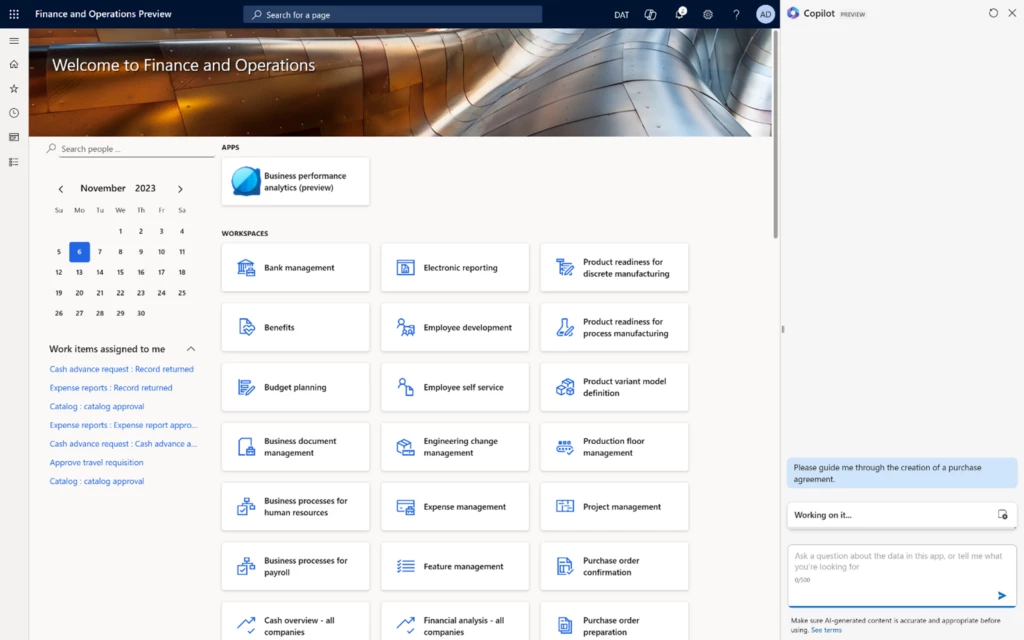Open the Workspaces icon in the sidebar

(14, 137)
